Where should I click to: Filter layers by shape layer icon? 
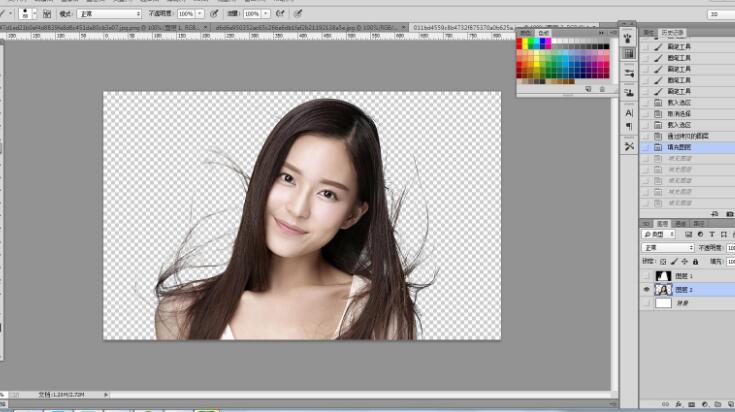pyautogui.click(x=723, y=234)
